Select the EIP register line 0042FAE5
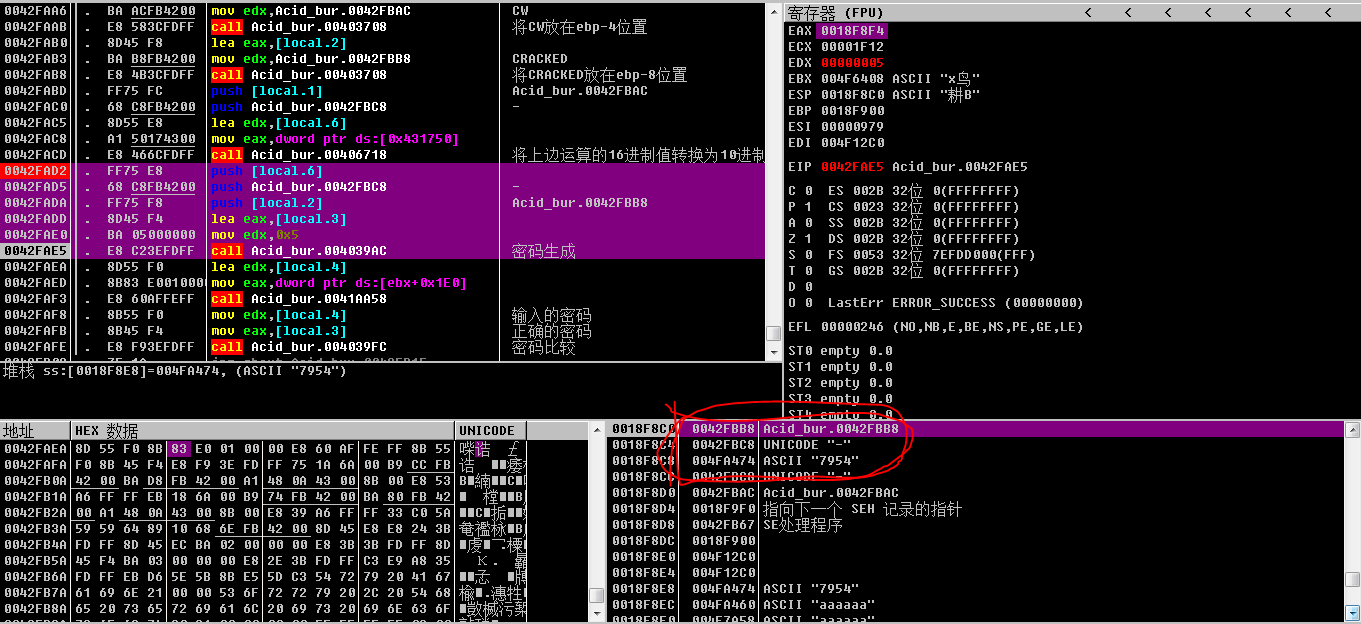The image size is (1361, 624). click(x=908, y=167)
